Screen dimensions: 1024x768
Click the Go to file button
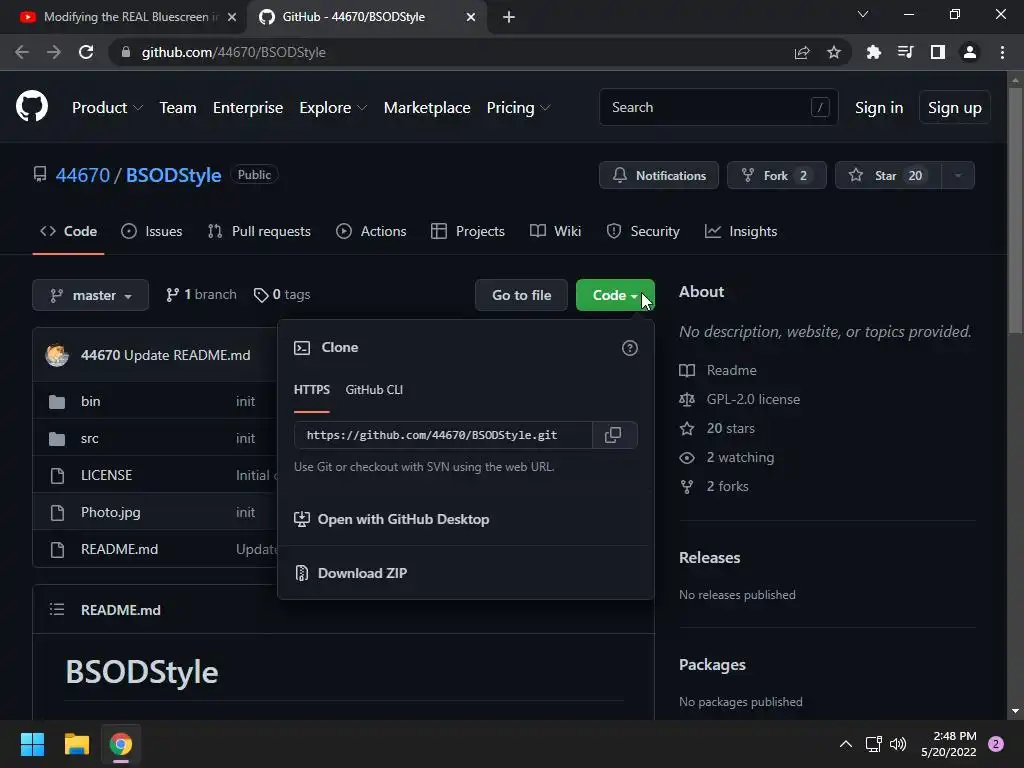(521, 295)
